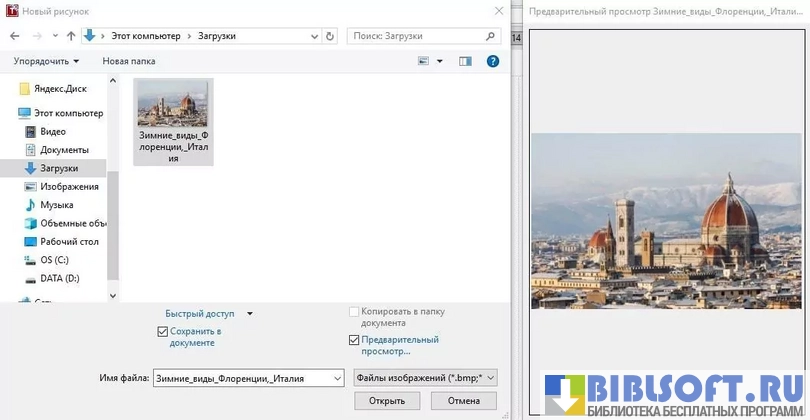Click the Up folder arrow icon
The image size is (810, 420).
(x=70, y=36)
